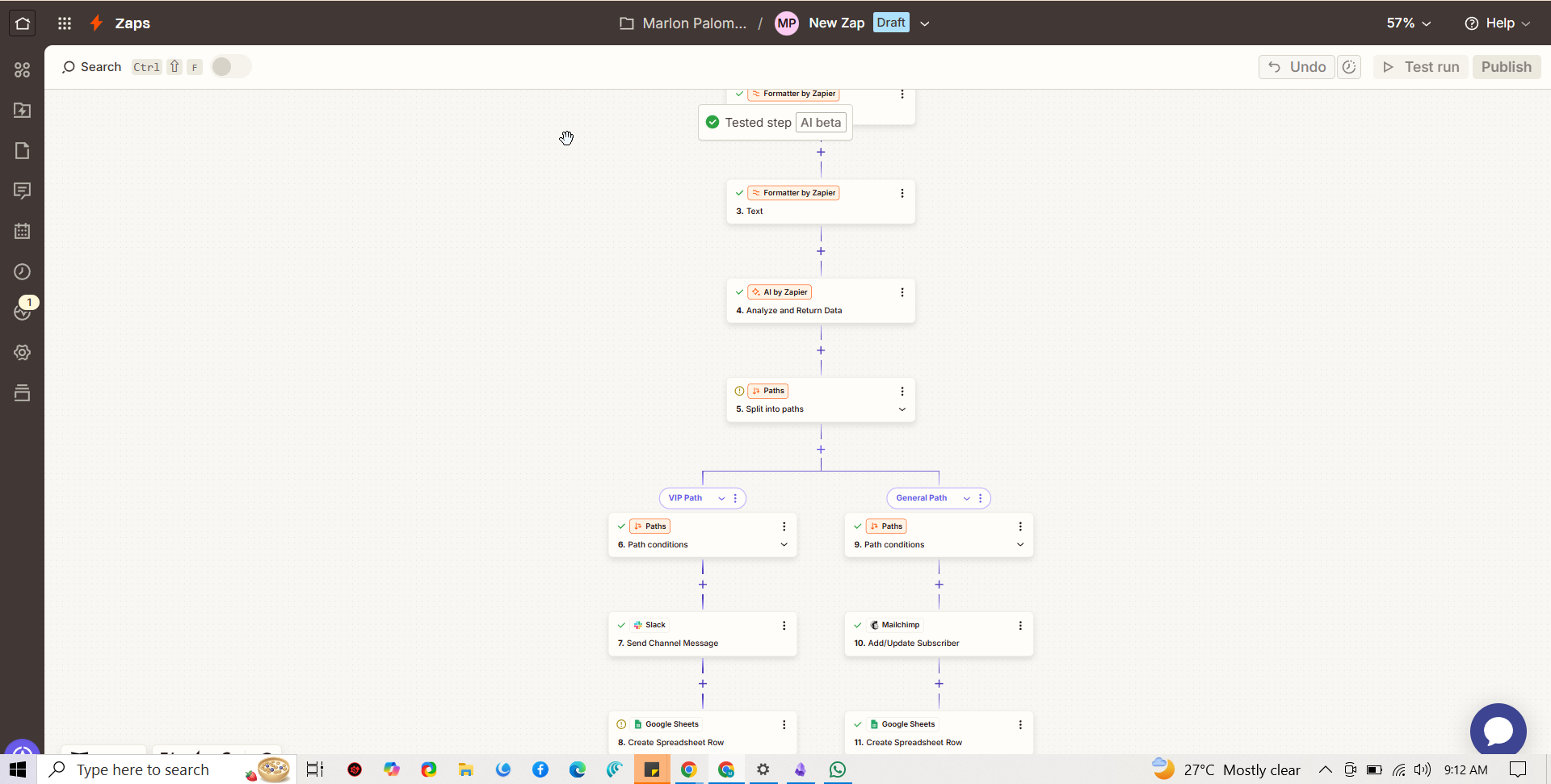
Task: Open the Help menu
Action: click(x=1498, y=23)
